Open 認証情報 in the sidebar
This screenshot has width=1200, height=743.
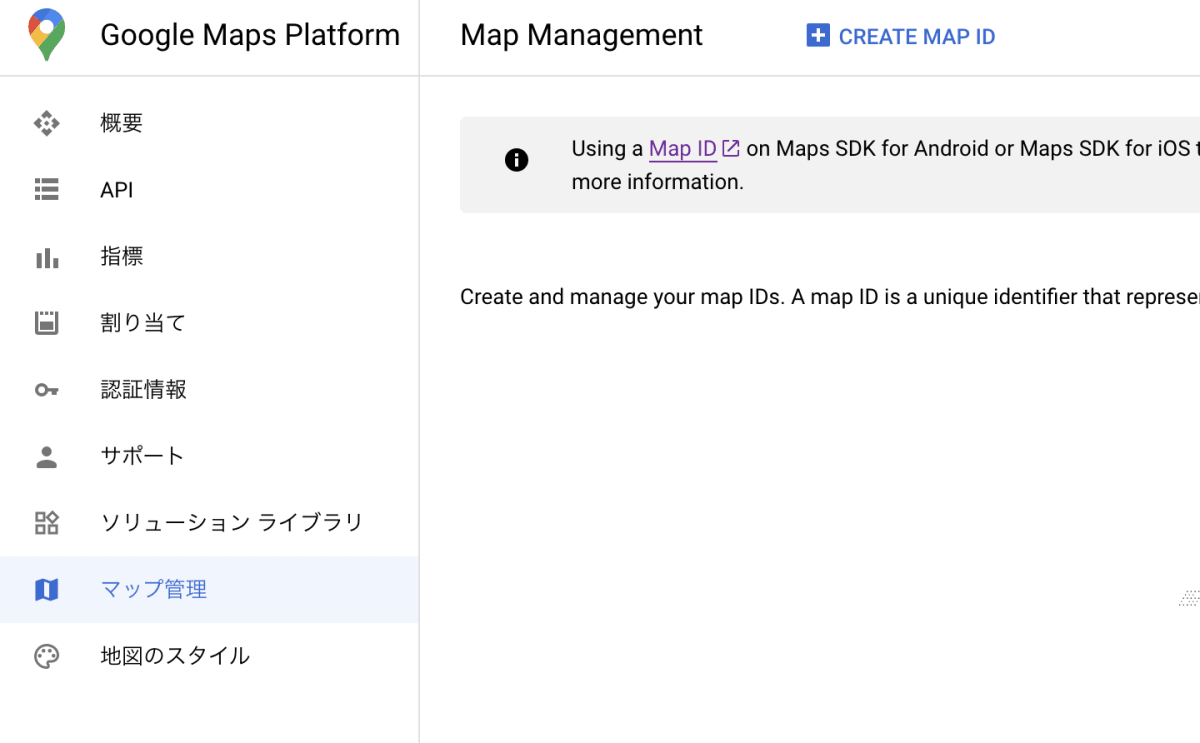[x=209, y=390]
